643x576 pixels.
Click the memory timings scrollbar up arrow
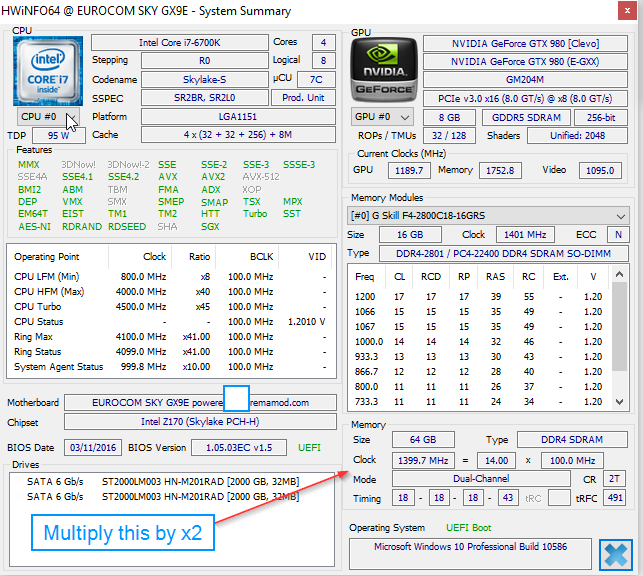tap(620, 274)
